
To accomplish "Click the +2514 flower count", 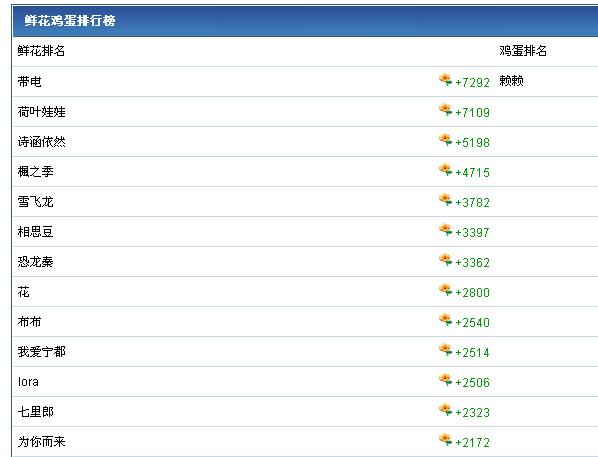I will pyautogui.click(x=473, y=352).
